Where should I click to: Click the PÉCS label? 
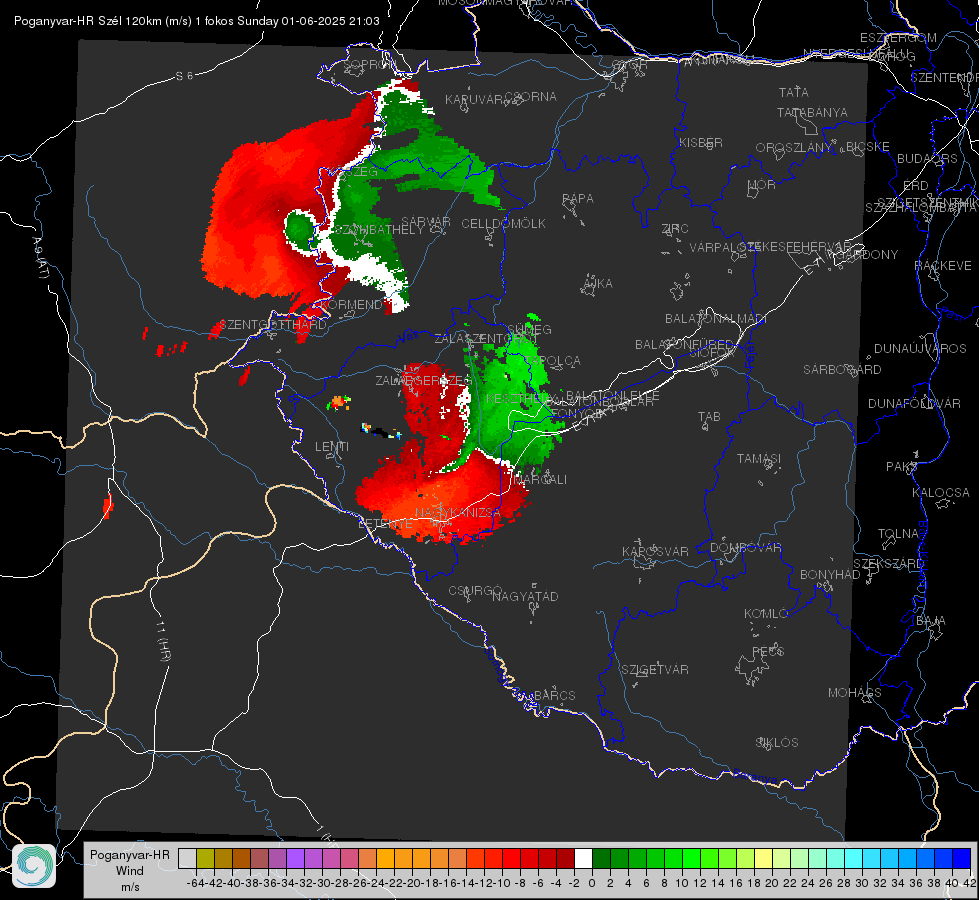767,651
